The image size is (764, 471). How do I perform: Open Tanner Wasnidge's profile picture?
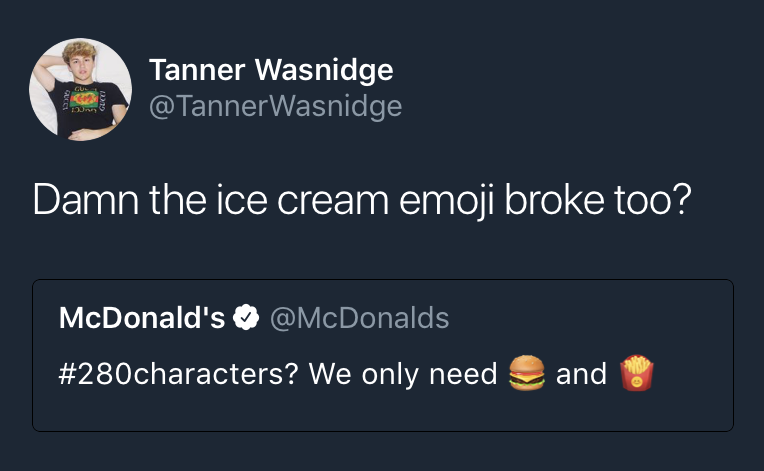(x=80, y=89)
